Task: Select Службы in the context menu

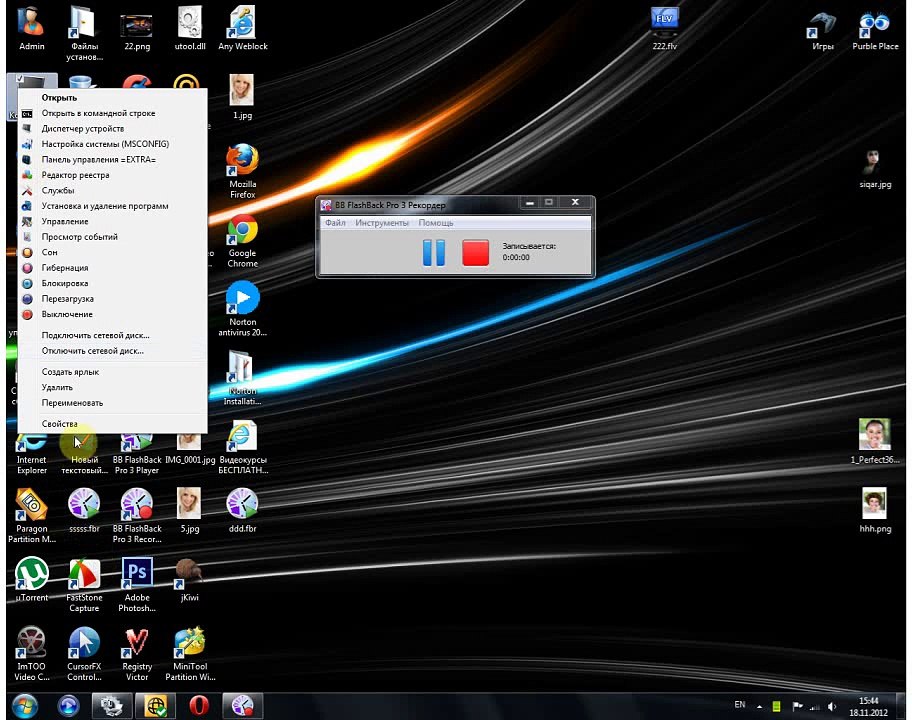Action: pos(112,191)
